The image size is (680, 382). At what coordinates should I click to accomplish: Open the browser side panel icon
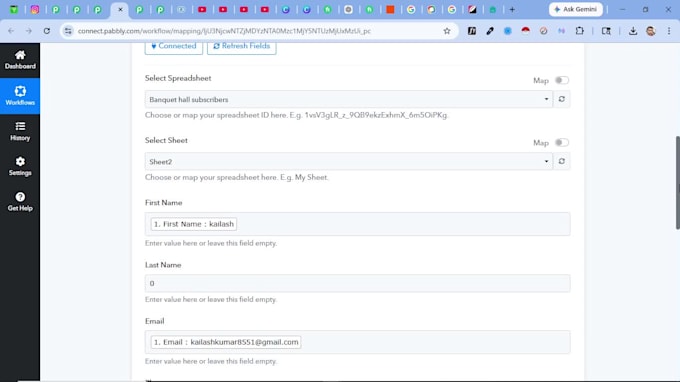(606, 31)
